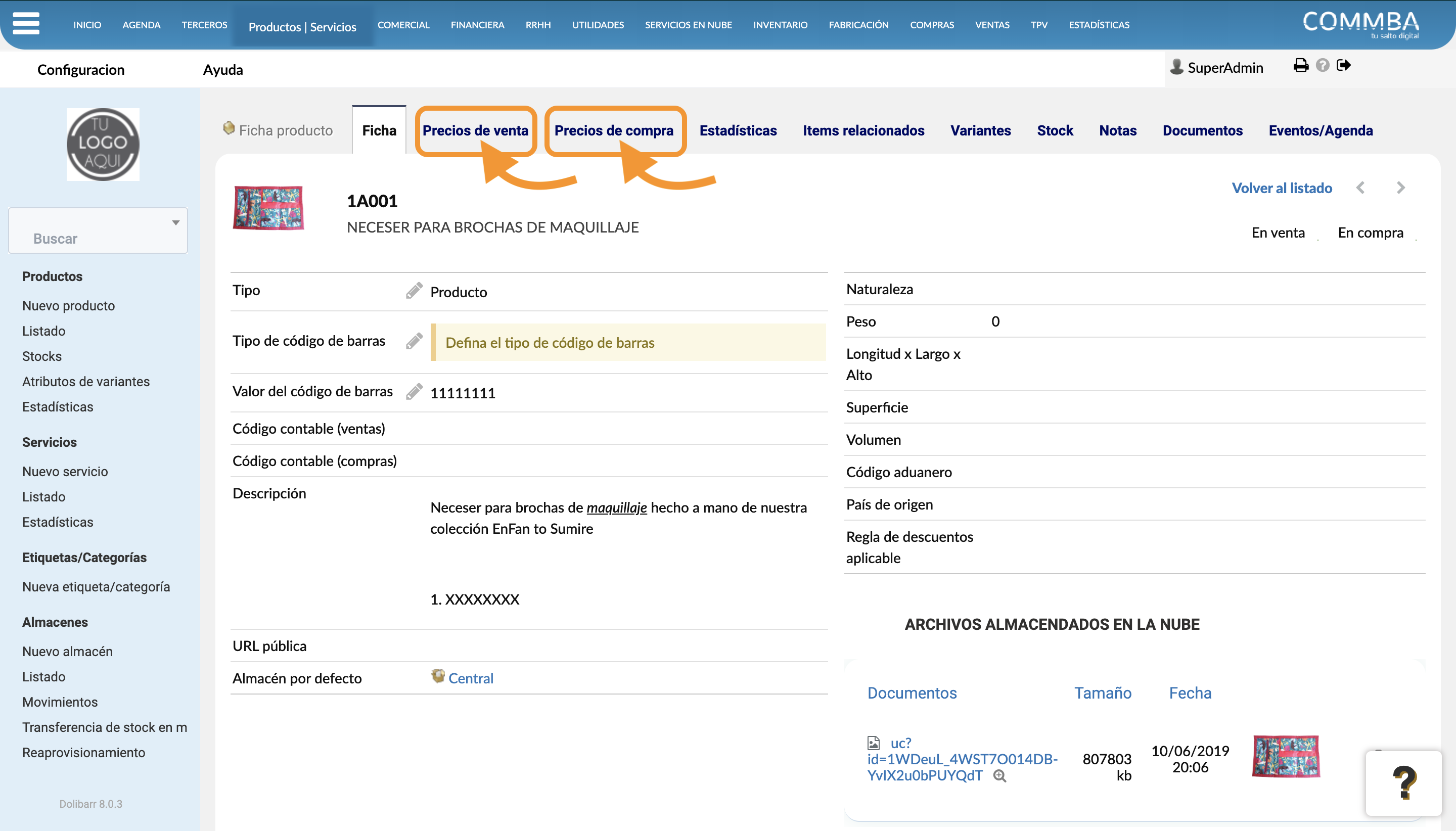Click the product thumbnail image next to 1A001

(268, 208)
